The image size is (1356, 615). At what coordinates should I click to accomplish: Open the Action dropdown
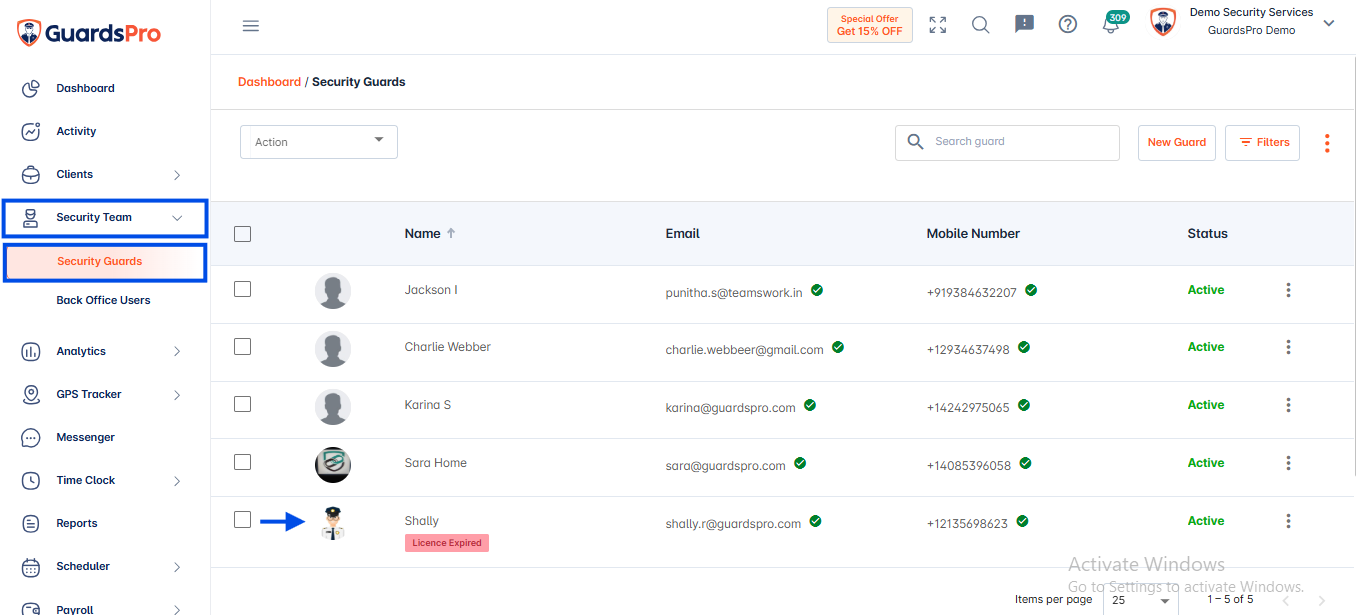pos(319,142)
